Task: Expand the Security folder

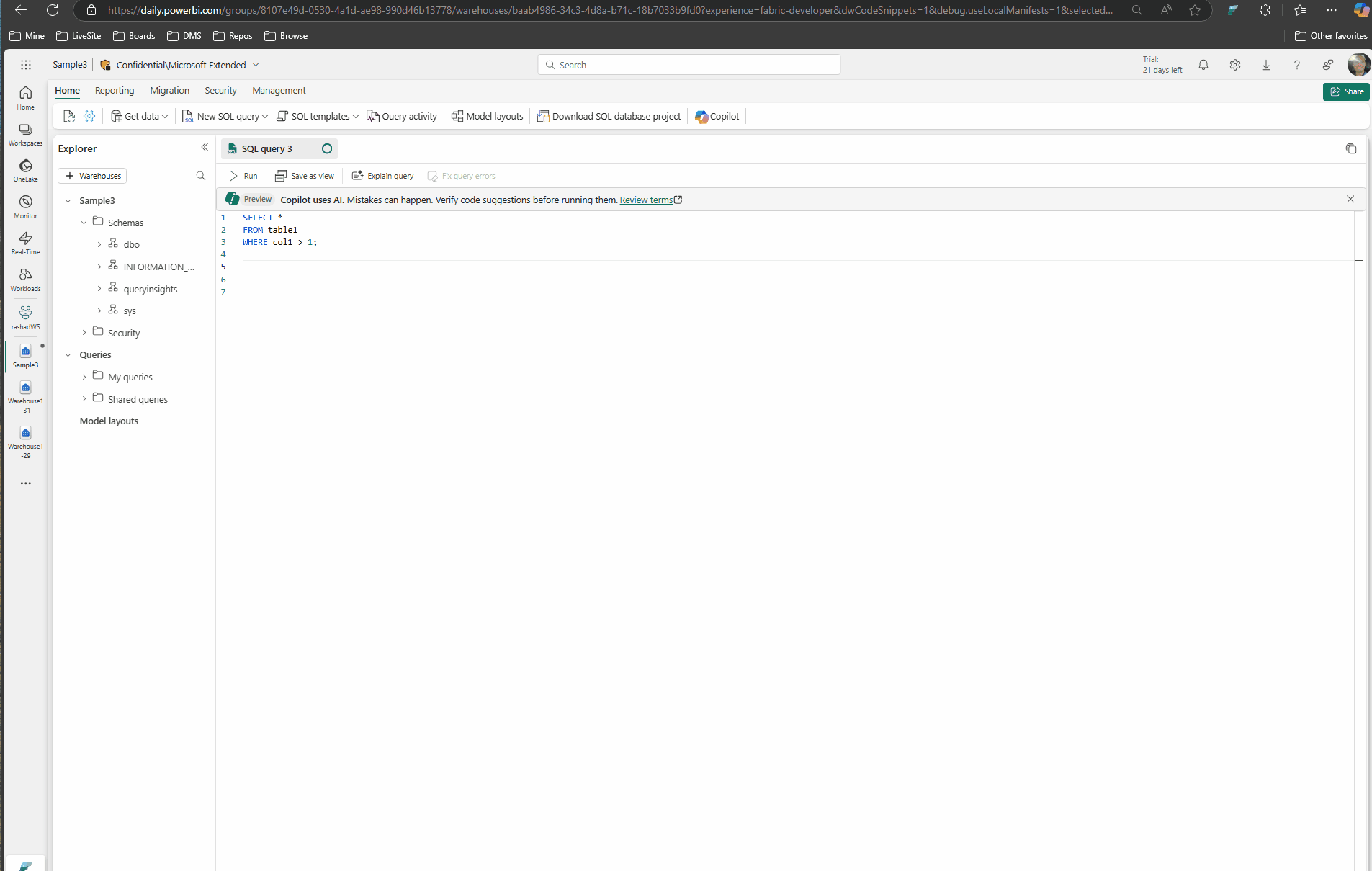Action: (x=84, y=333)
